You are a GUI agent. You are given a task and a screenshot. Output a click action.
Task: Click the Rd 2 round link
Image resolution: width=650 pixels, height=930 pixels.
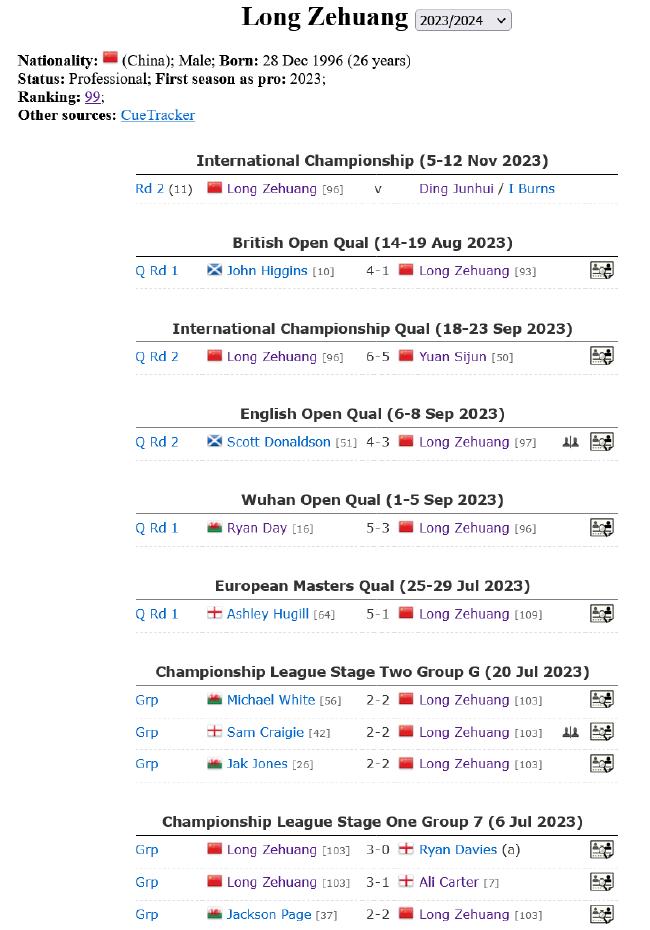click(x=149, y=189)
